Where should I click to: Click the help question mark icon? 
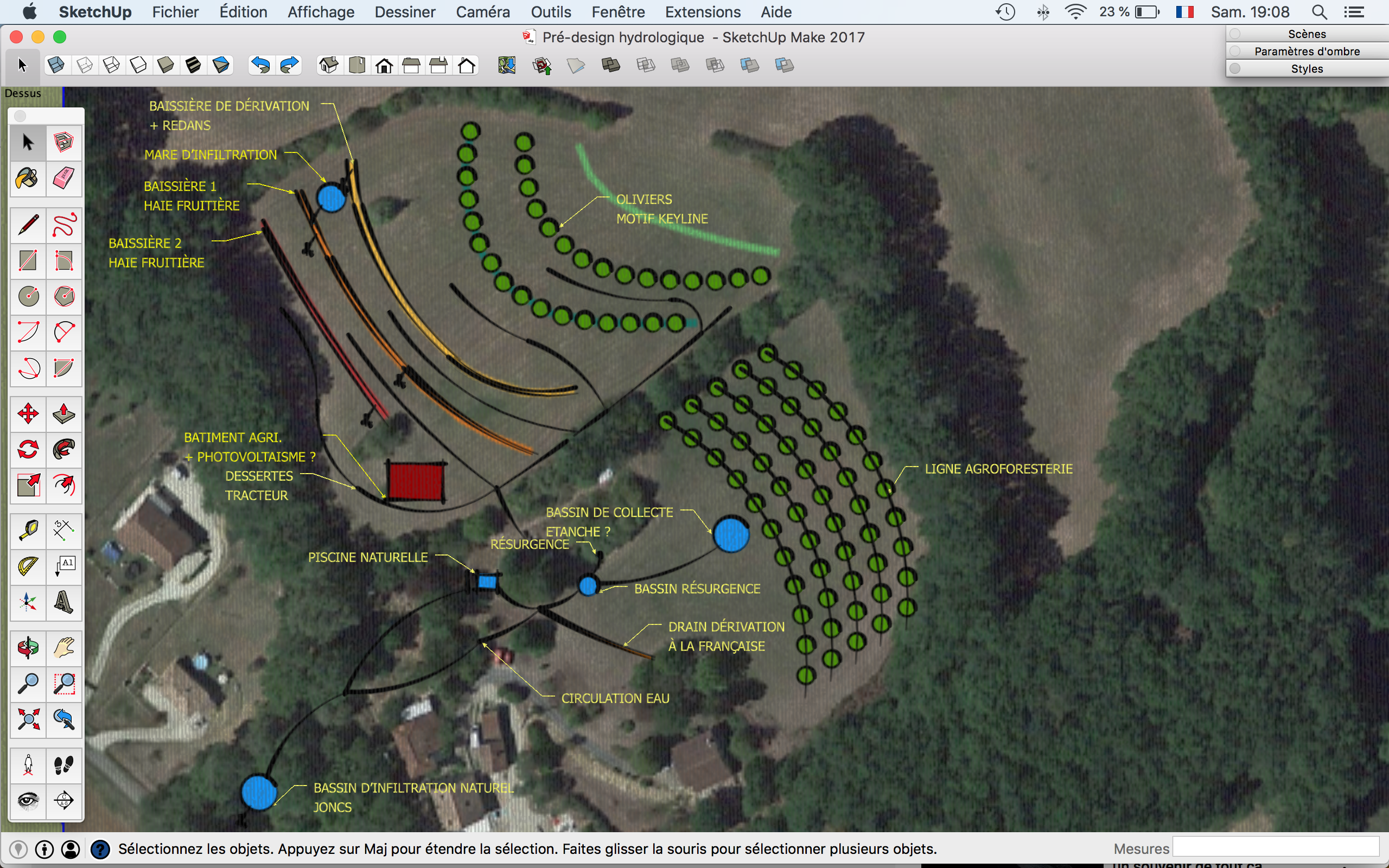click(100, 849)
